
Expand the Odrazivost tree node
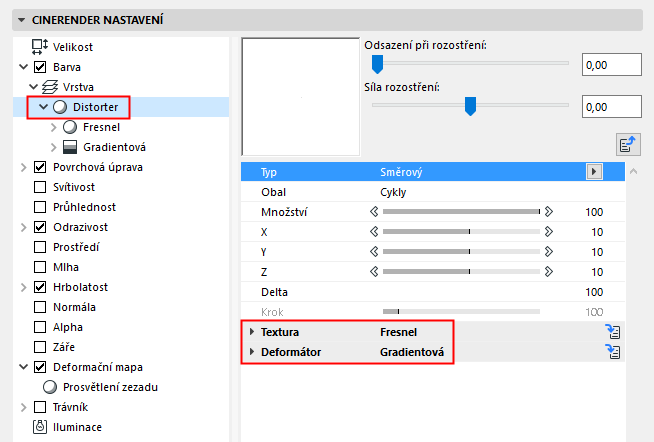coord(24,227)
